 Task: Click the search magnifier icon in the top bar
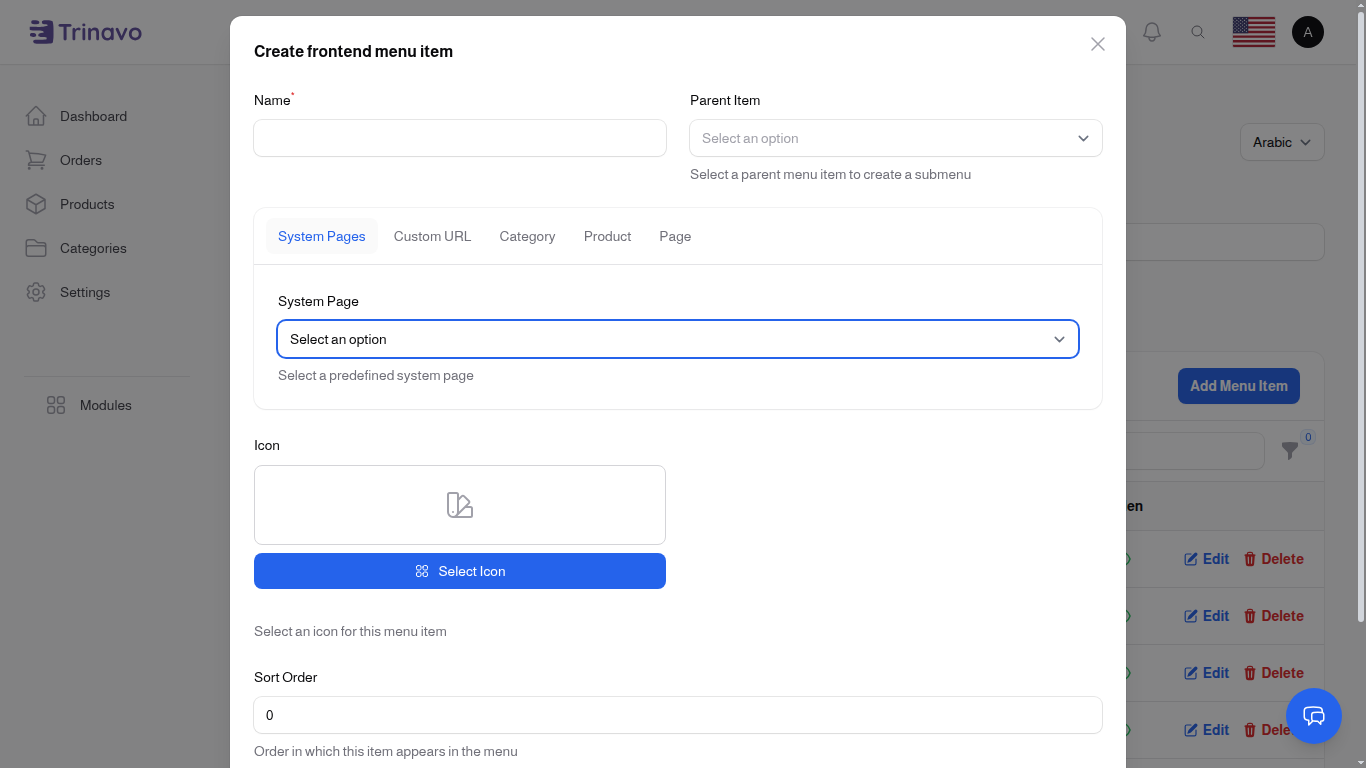tap(1198, 31)
